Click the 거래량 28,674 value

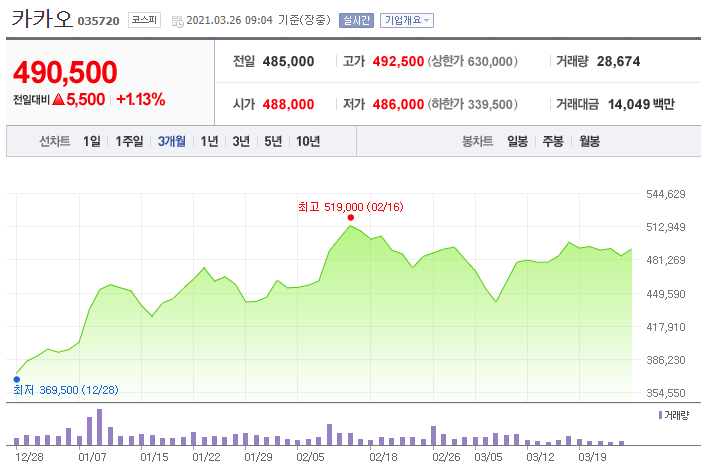(x=618, y=61)
